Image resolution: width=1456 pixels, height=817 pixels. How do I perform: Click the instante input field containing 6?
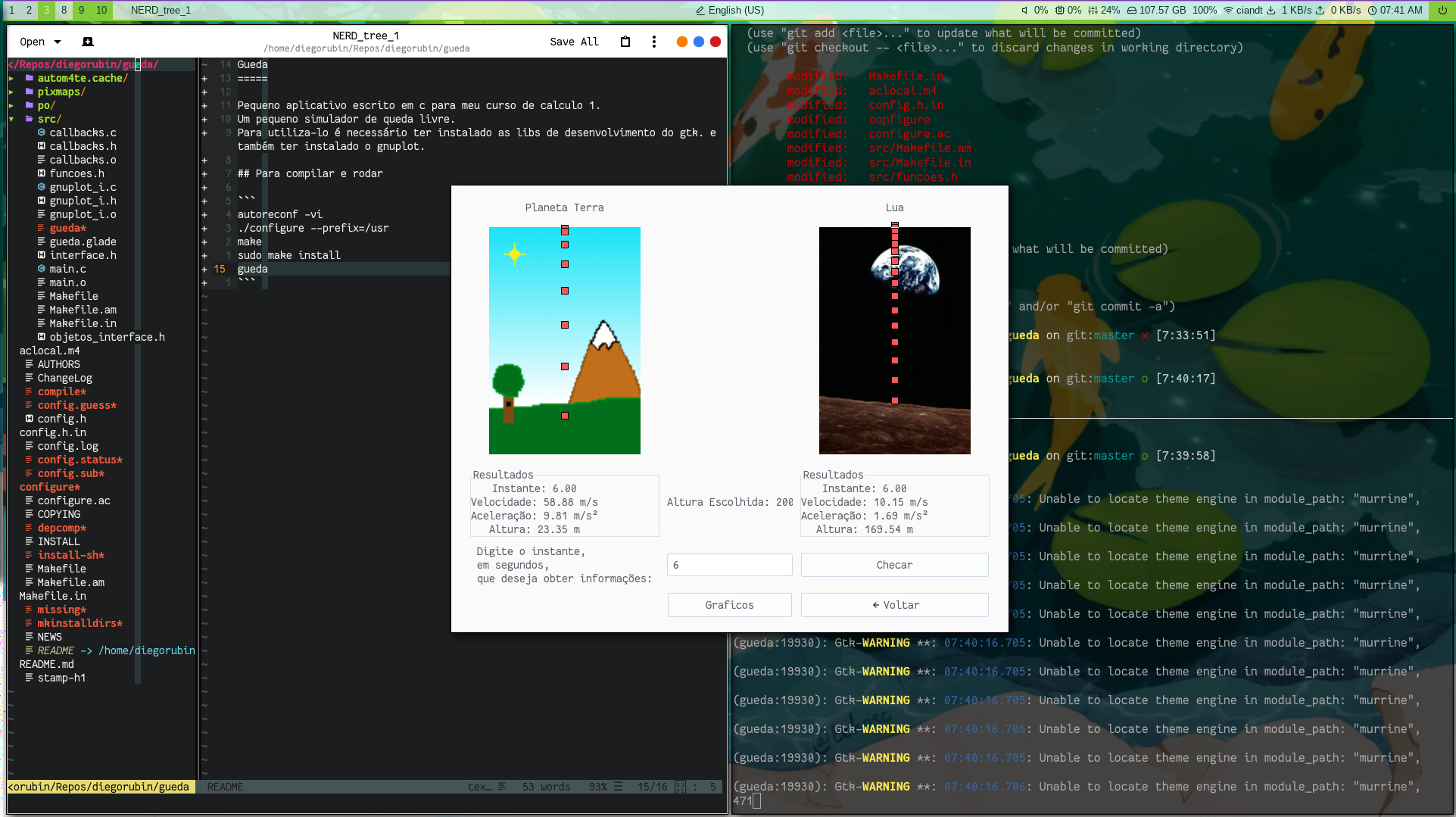tap(730, 565)
